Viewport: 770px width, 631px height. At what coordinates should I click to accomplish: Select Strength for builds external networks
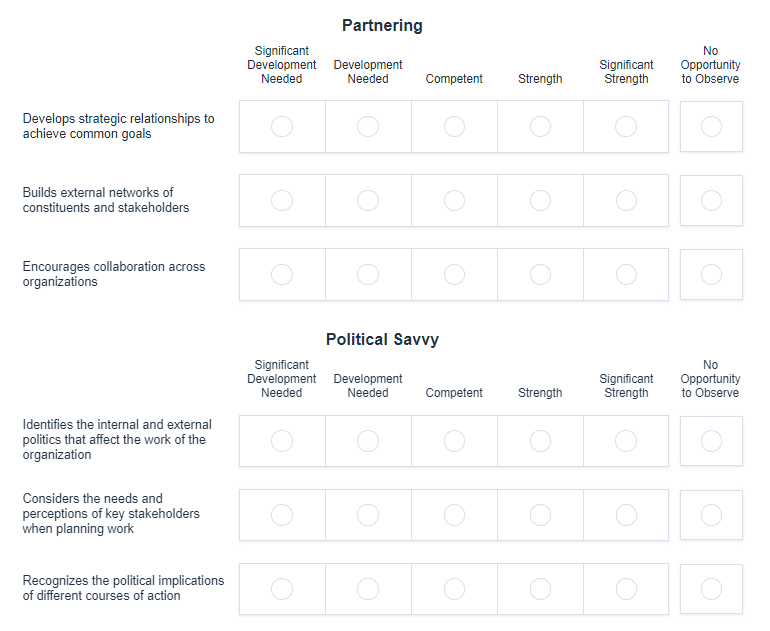[x=540, y=200]
